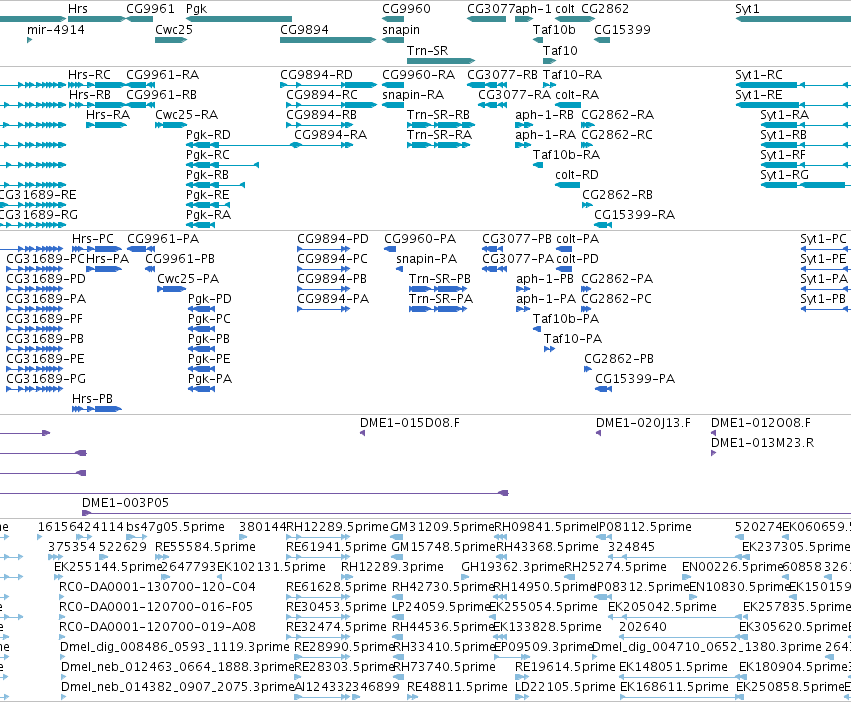
Task: Click clone end DME1-012O08.F
Action: point(760,423)
